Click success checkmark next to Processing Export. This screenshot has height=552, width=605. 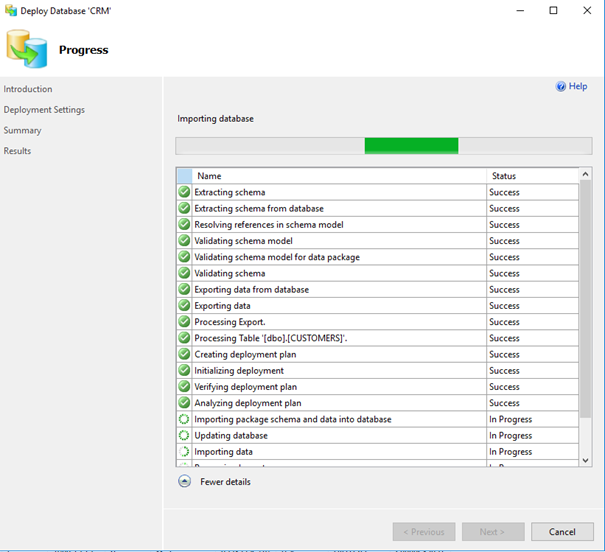[x=184, y=321]
